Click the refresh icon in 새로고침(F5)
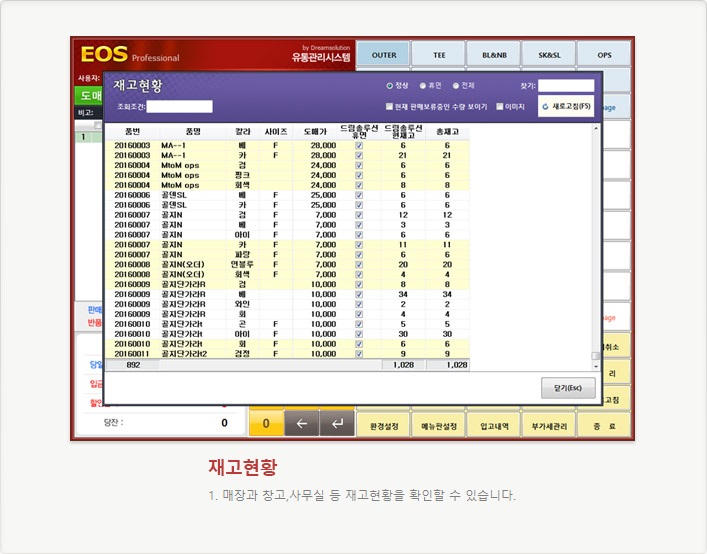This screenshot has height=554, width=707. click(x=545, y=107)
